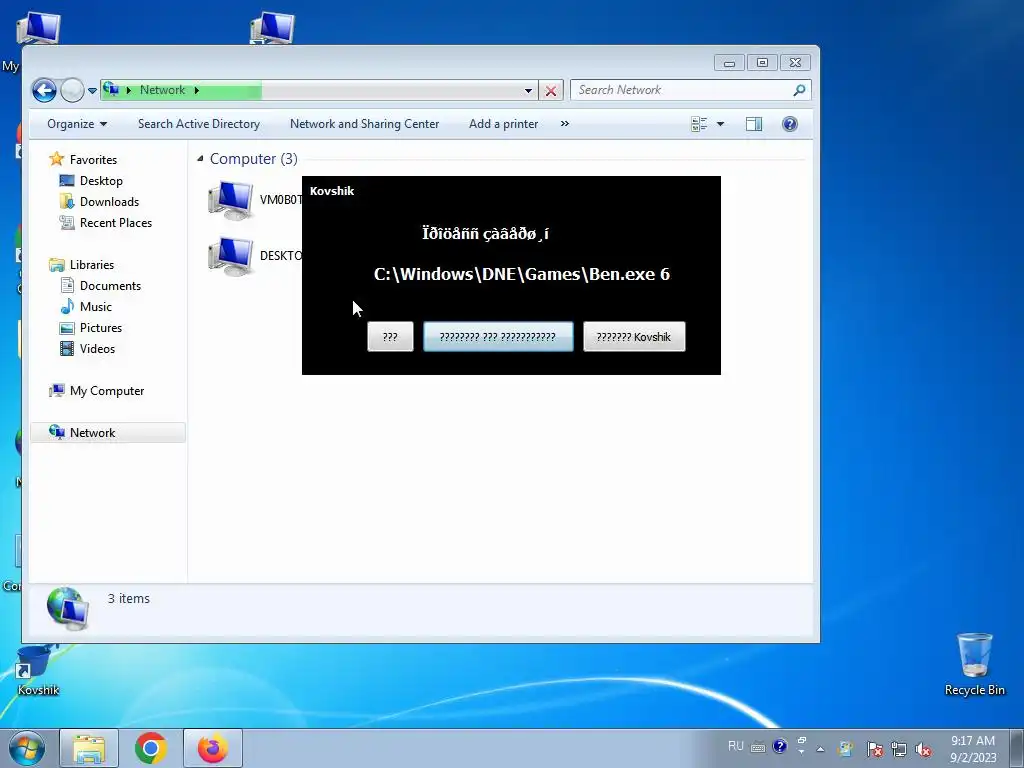Open Network and Sharing Center
Image resolution: width=1024 pixels, height=768 pixels.
[x=364, y=123]
